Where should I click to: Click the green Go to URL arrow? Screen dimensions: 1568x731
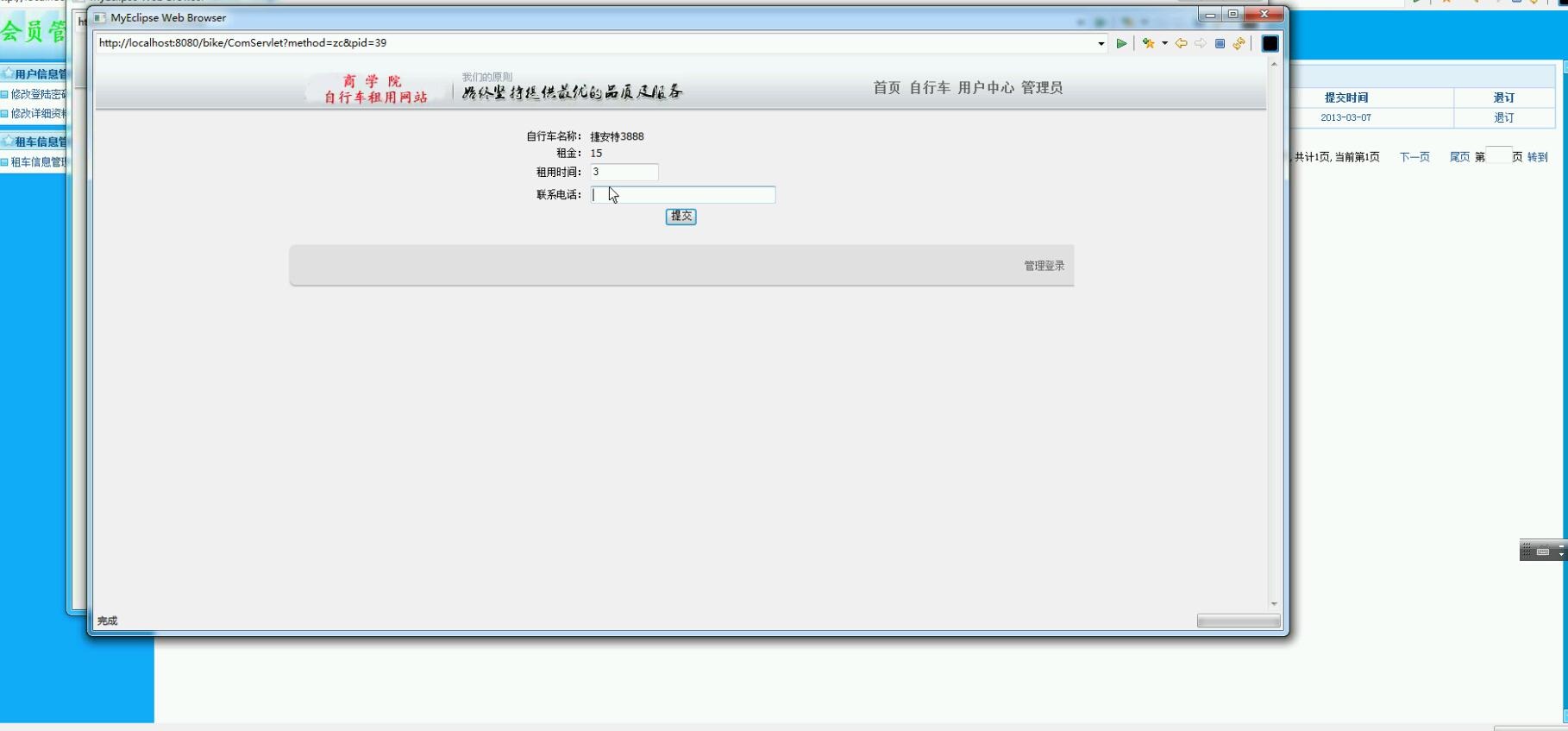[1121, 43]
